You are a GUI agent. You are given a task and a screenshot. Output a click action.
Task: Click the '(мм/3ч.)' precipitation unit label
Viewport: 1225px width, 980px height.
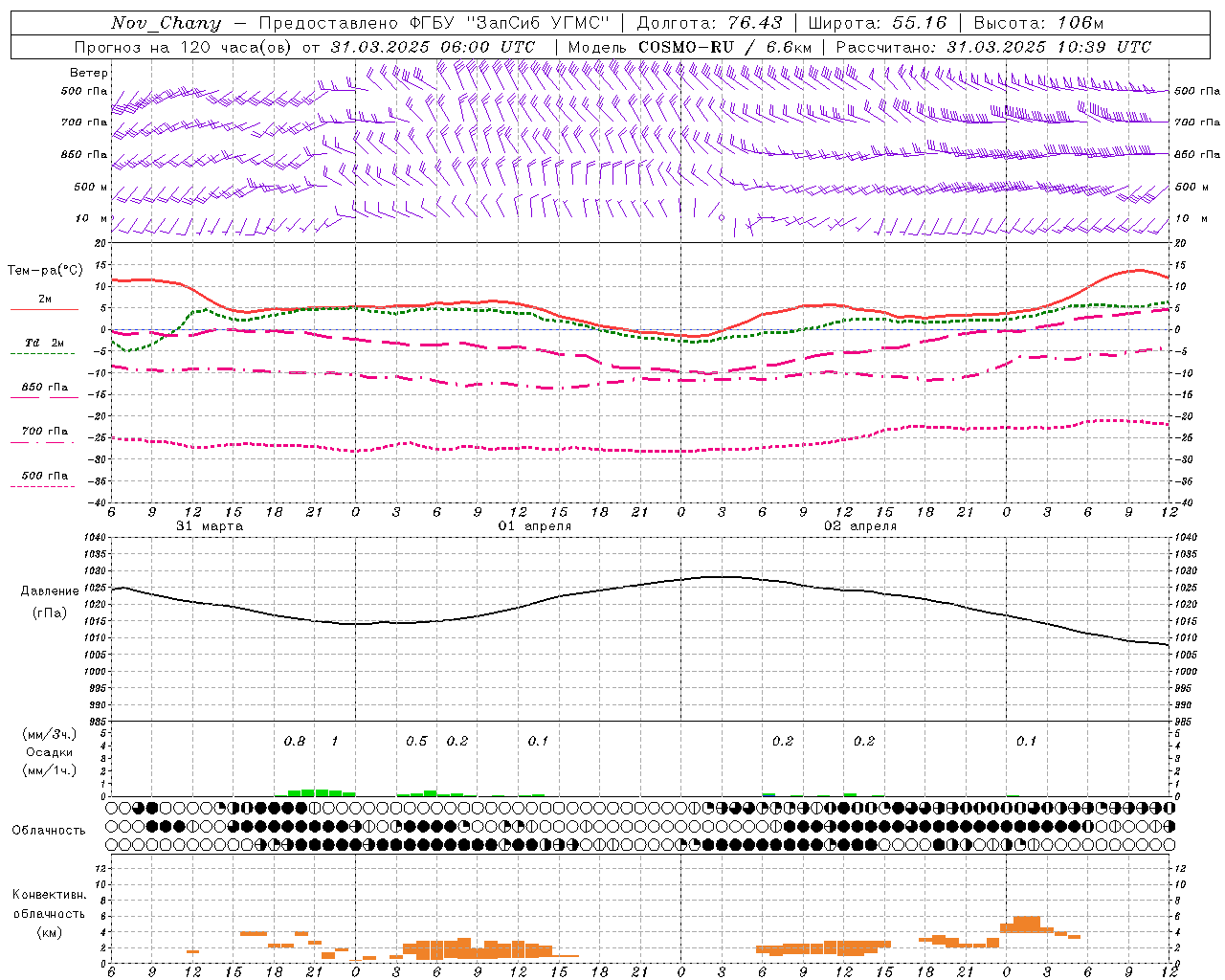pyautogui.click(x=49, y=734)
